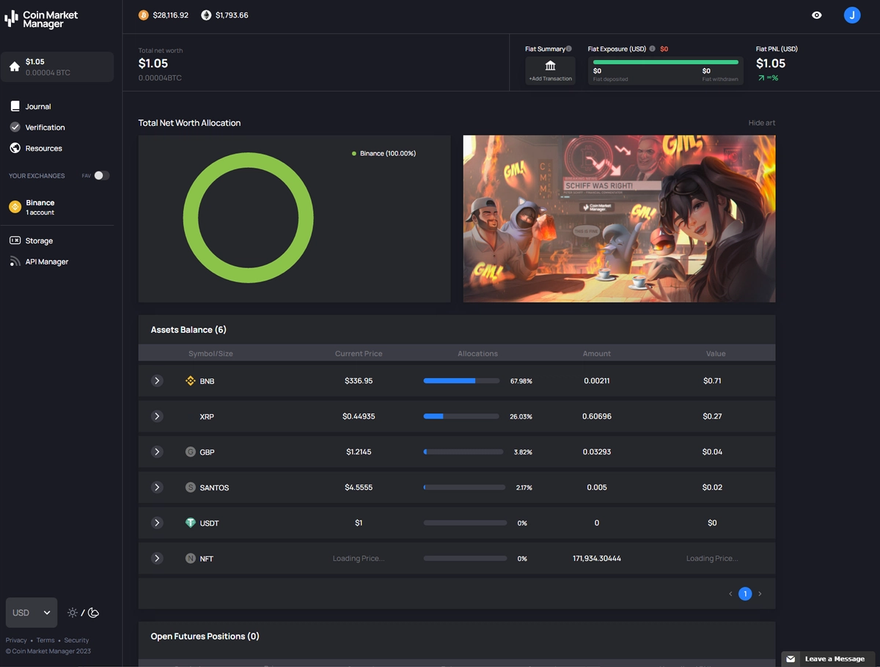This screenshot has width=880, height=667.
Task: Switch to dark theme moon icon
Action: (x=94, y=613)
